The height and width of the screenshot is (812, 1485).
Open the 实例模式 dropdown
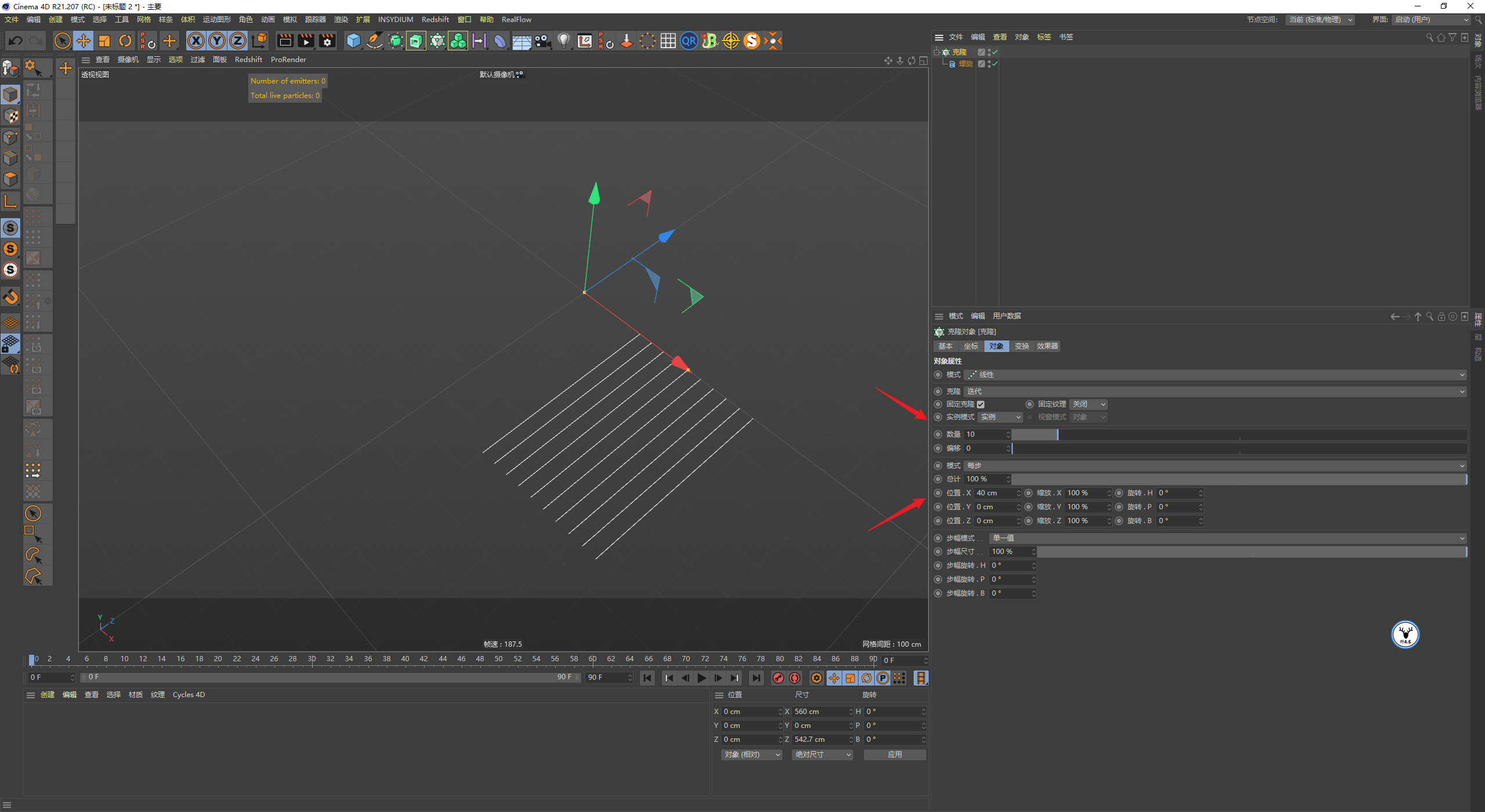[x=1001, y=417]
